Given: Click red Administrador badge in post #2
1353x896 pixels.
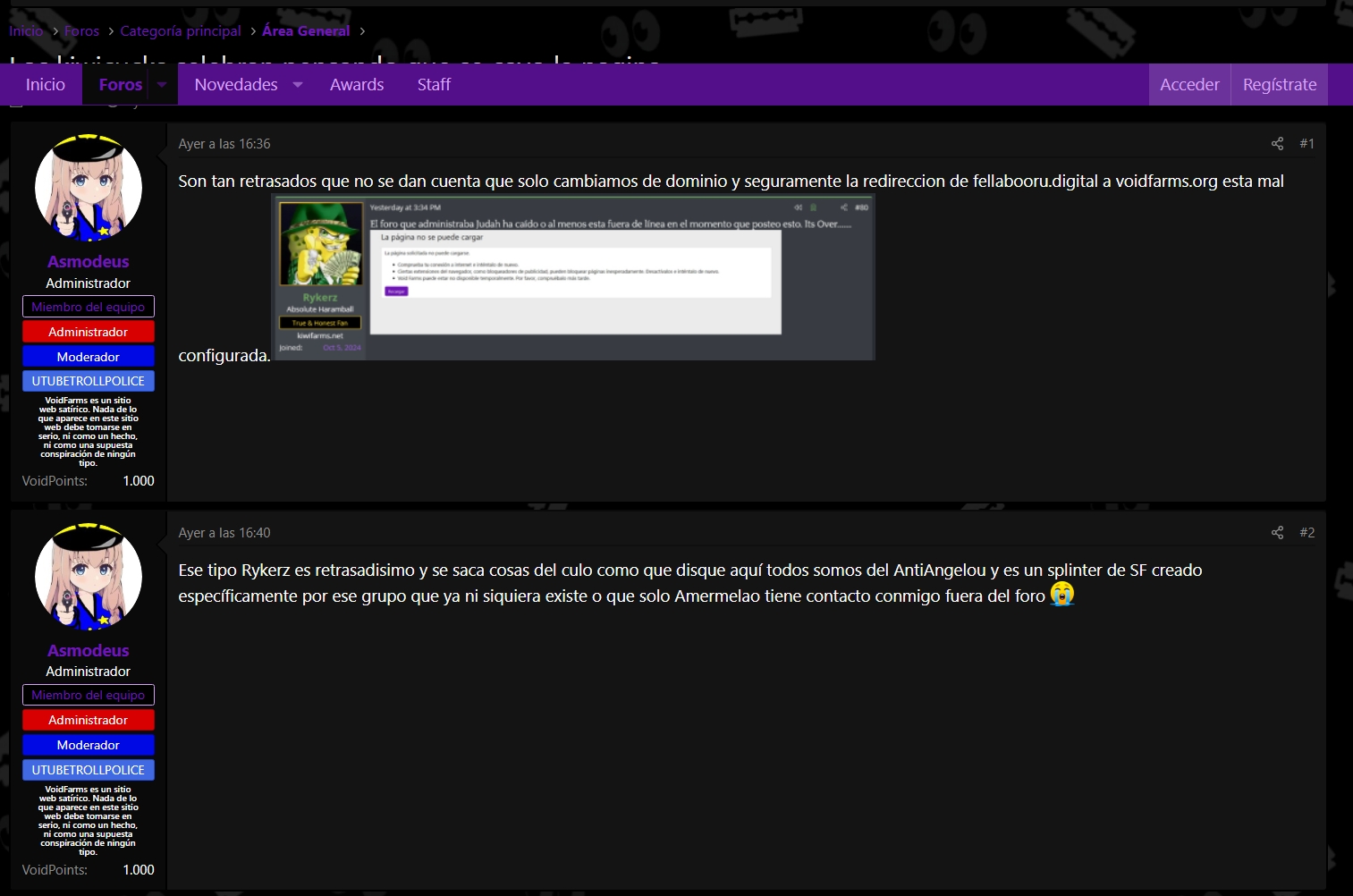Looking at the screenshot, I should pos(89,720).
